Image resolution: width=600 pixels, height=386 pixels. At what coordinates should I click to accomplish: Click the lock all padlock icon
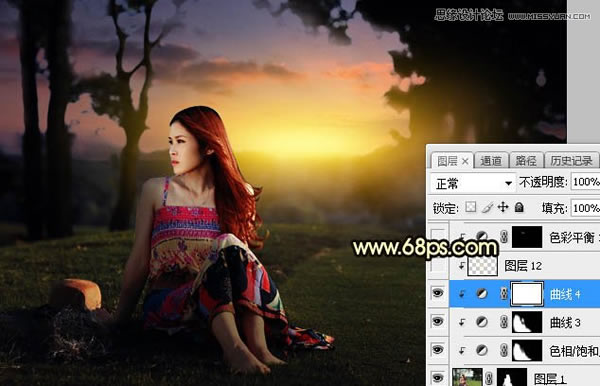click(x=519, y=207)
